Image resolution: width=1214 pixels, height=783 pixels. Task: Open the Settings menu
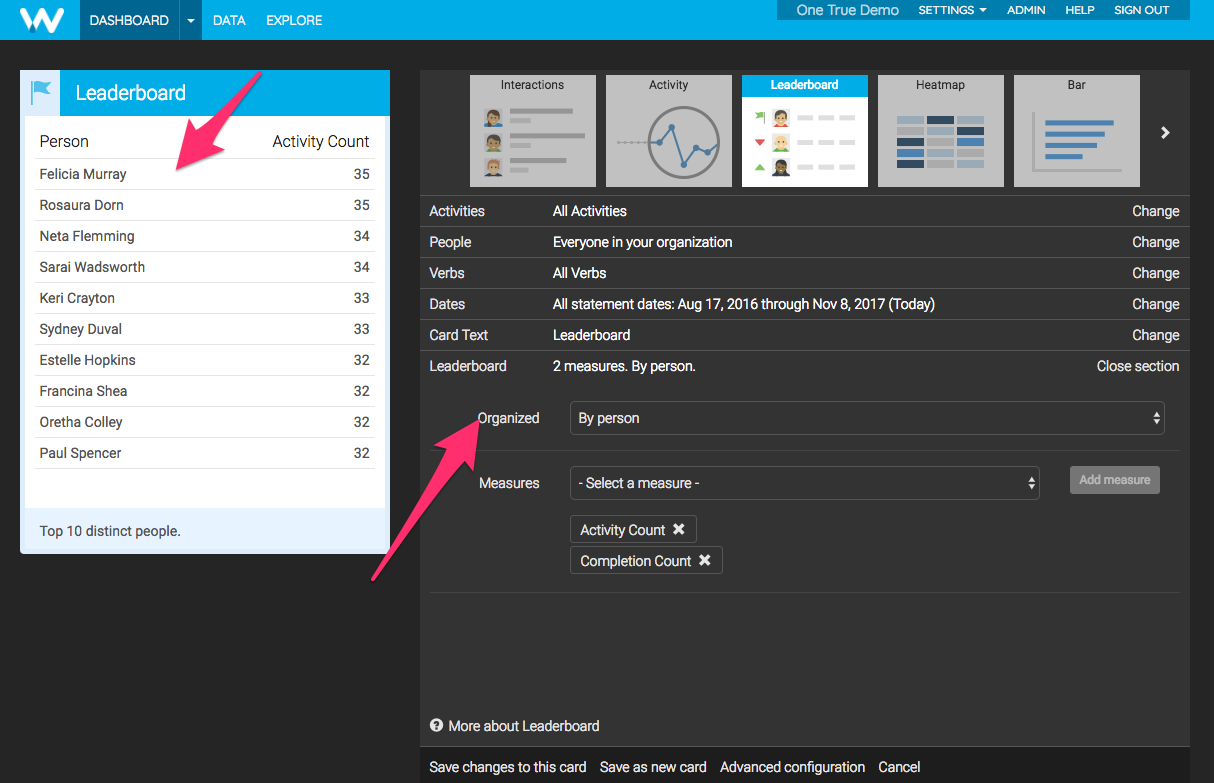click(x=952, y=10)
